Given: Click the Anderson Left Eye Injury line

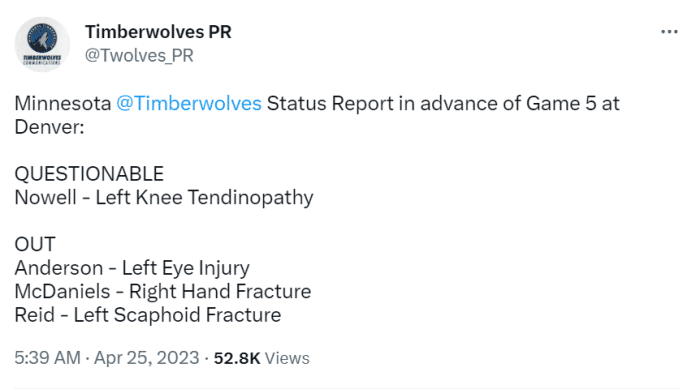Looking at the screenshot, I should [x=132, y=268].
